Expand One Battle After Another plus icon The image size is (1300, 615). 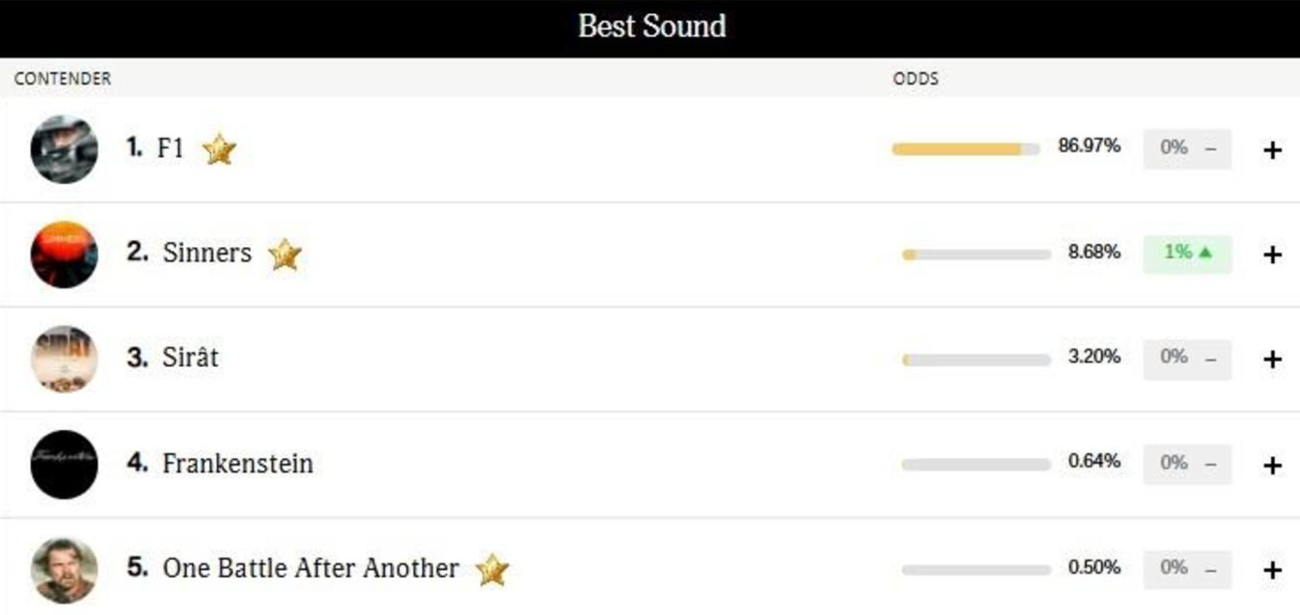(x=1272, y=570)
